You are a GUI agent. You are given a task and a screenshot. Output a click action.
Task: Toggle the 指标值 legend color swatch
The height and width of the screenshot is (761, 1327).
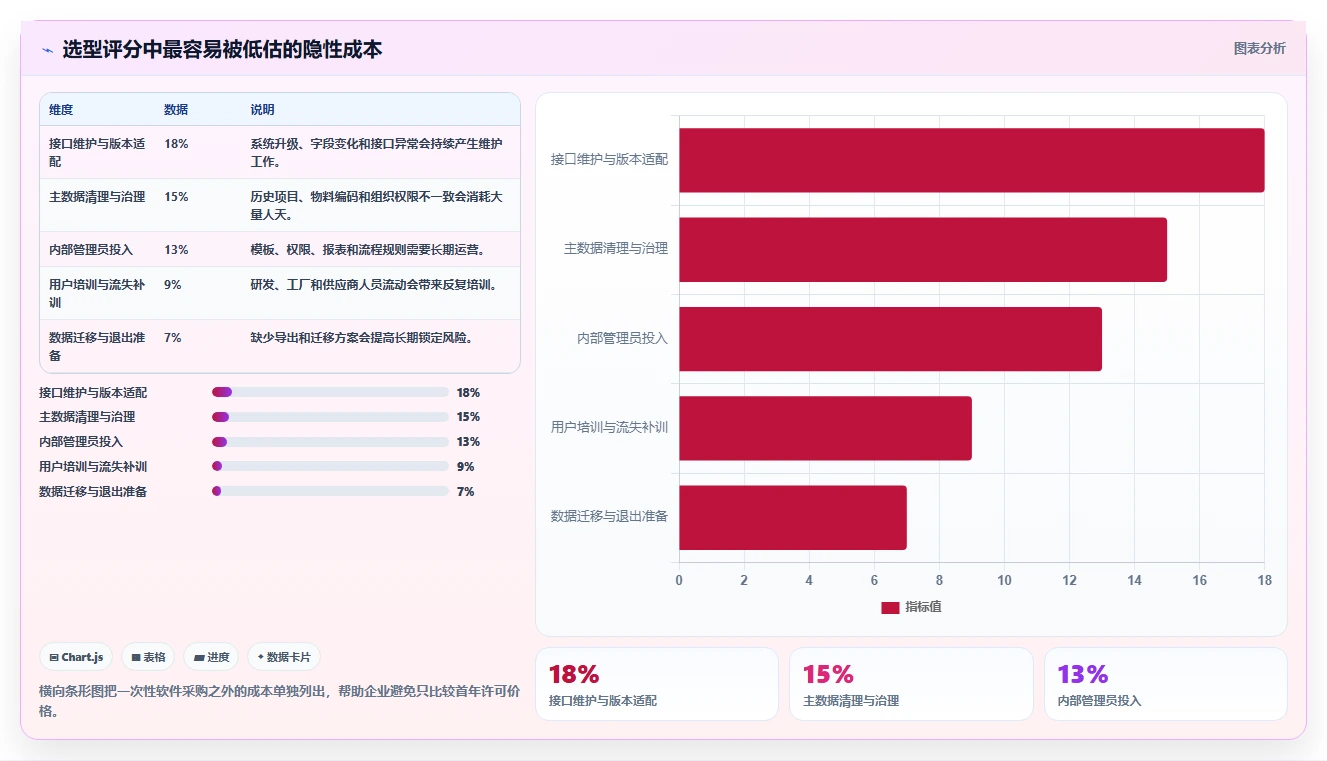coord(890,607)
